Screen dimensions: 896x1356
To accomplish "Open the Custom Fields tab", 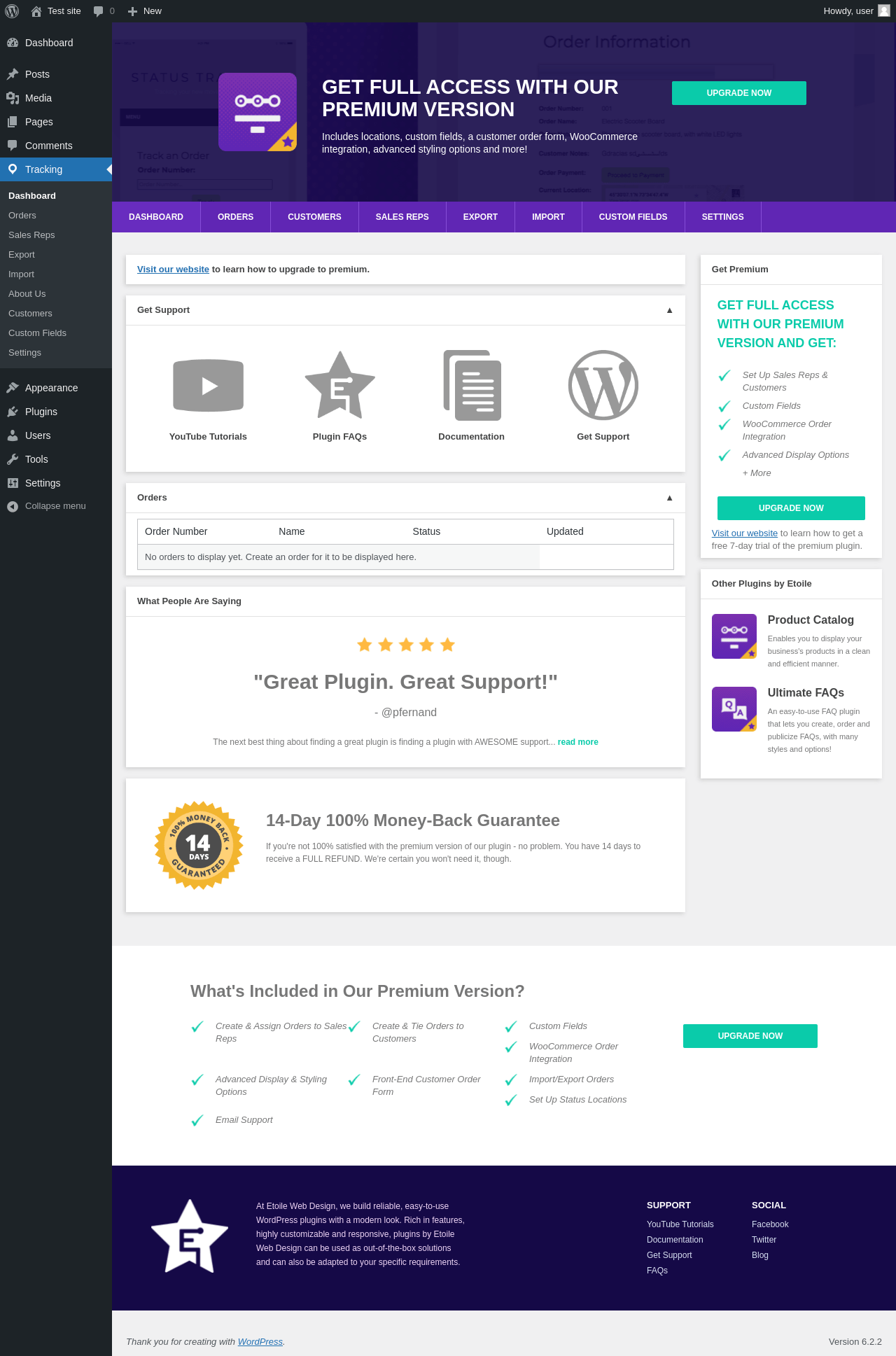I will pyautogui.click(x=633, y=217).
